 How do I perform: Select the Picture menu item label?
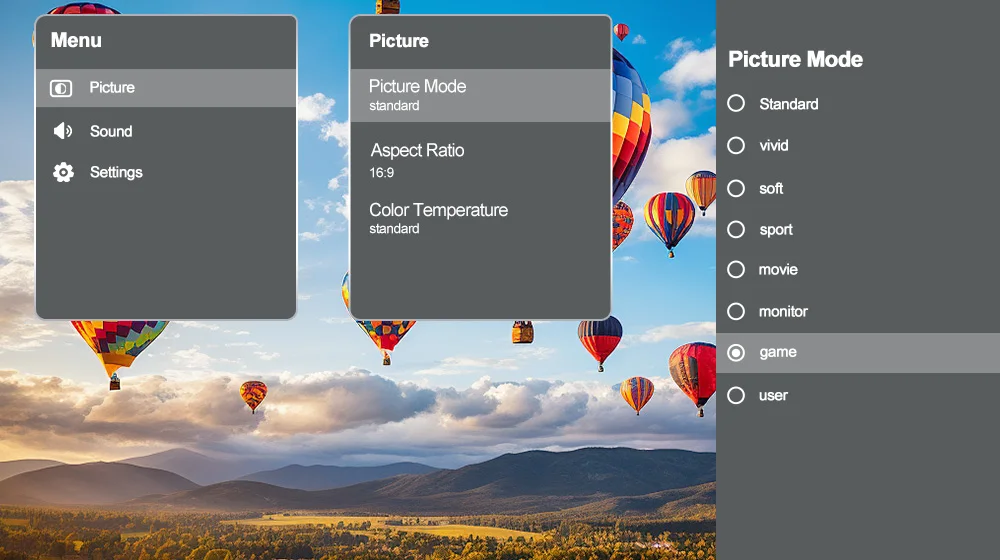tap(112, 88)
